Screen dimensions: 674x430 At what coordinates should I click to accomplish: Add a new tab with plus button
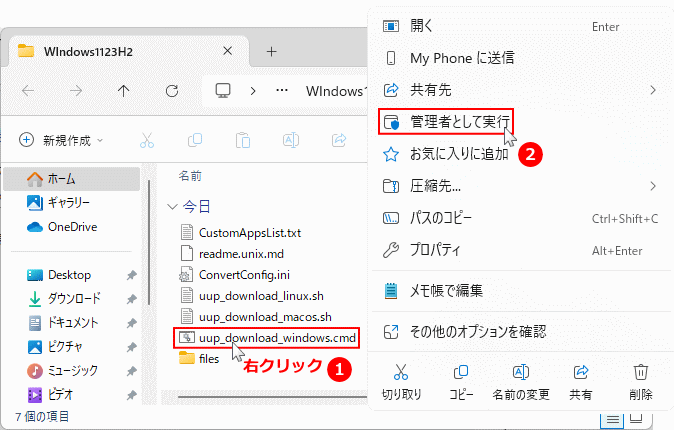(271, 52)
